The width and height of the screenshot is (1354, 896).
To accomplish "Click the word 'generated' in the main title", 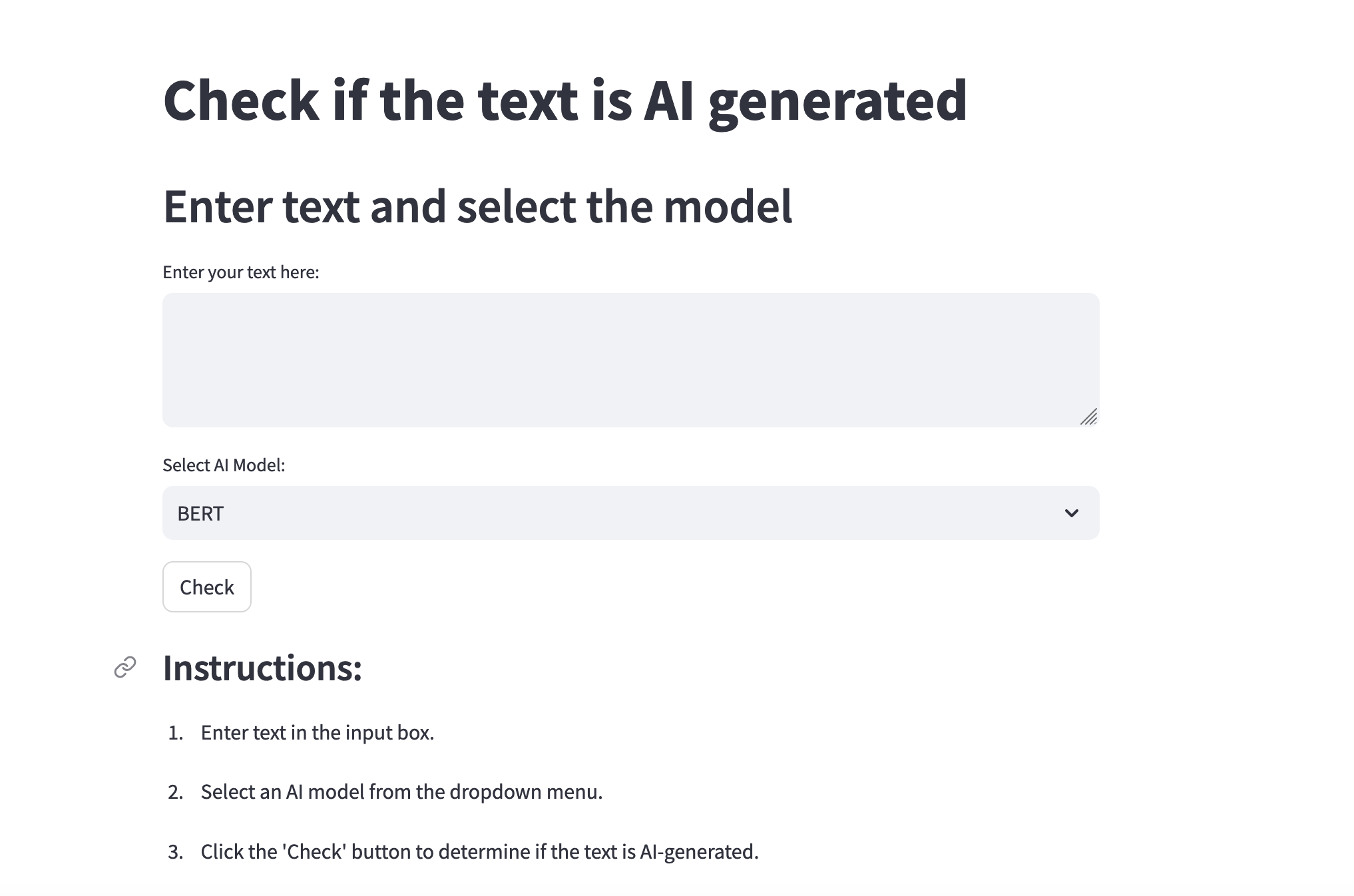I will [x=837, y=101].
